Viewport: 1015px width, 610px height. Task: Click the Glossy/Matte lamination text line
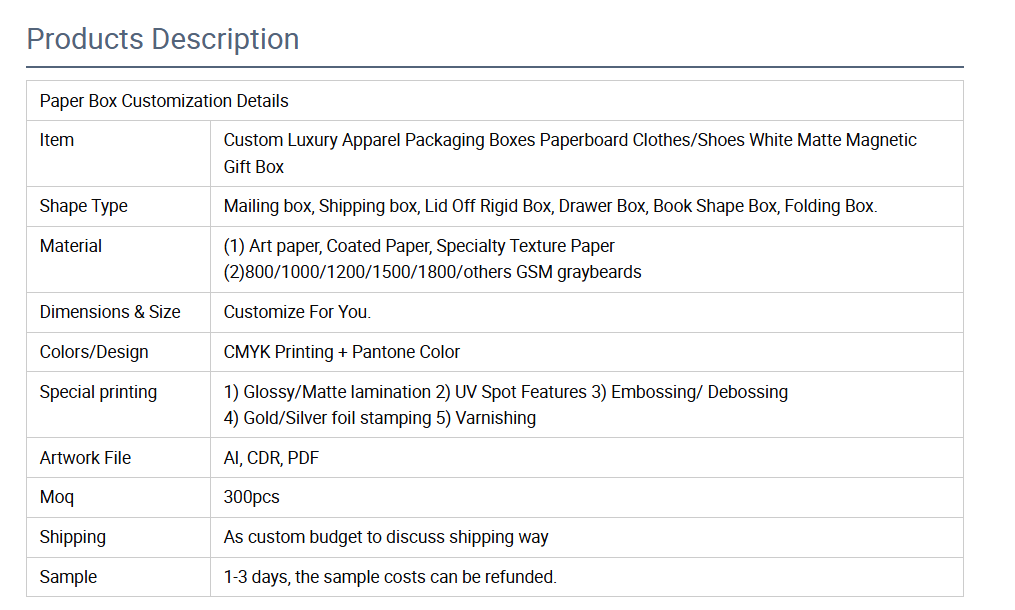point(505,392)
